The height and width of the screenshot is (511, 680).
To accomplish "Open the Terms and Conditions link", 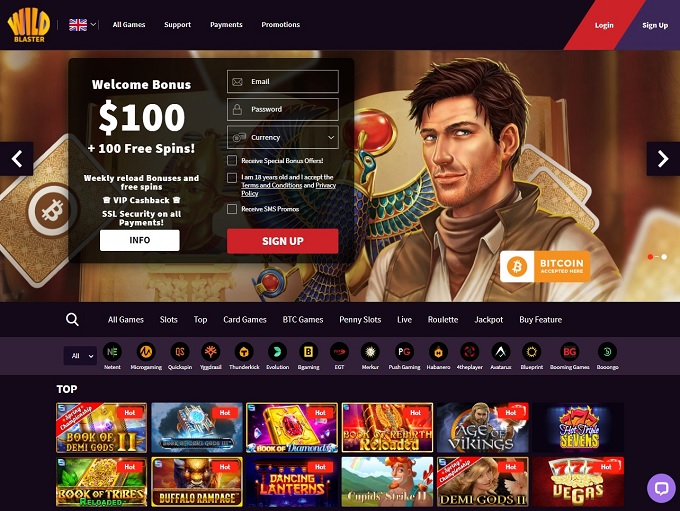I will coord(271,185).
